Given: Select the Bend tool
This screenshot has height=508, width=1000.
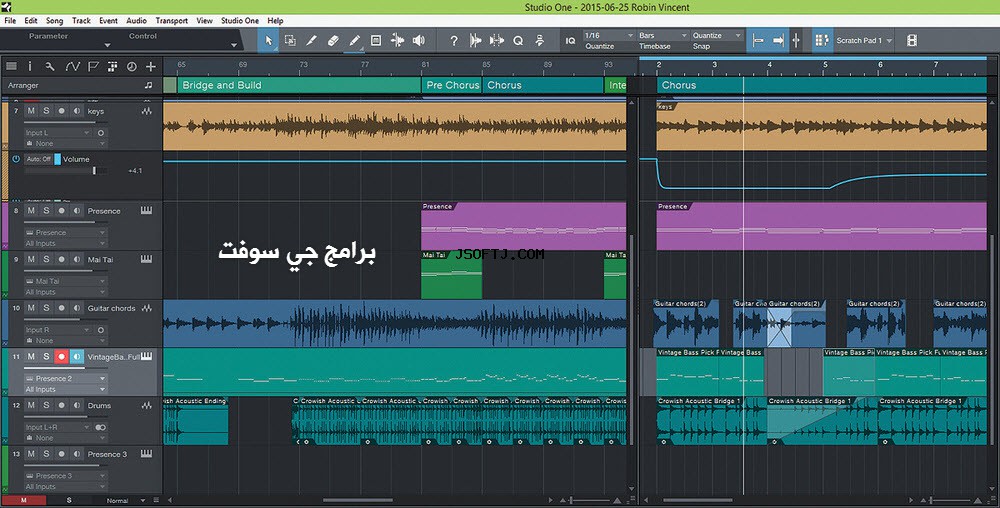Looking at the screenshot, I should (x=397, y=40).
